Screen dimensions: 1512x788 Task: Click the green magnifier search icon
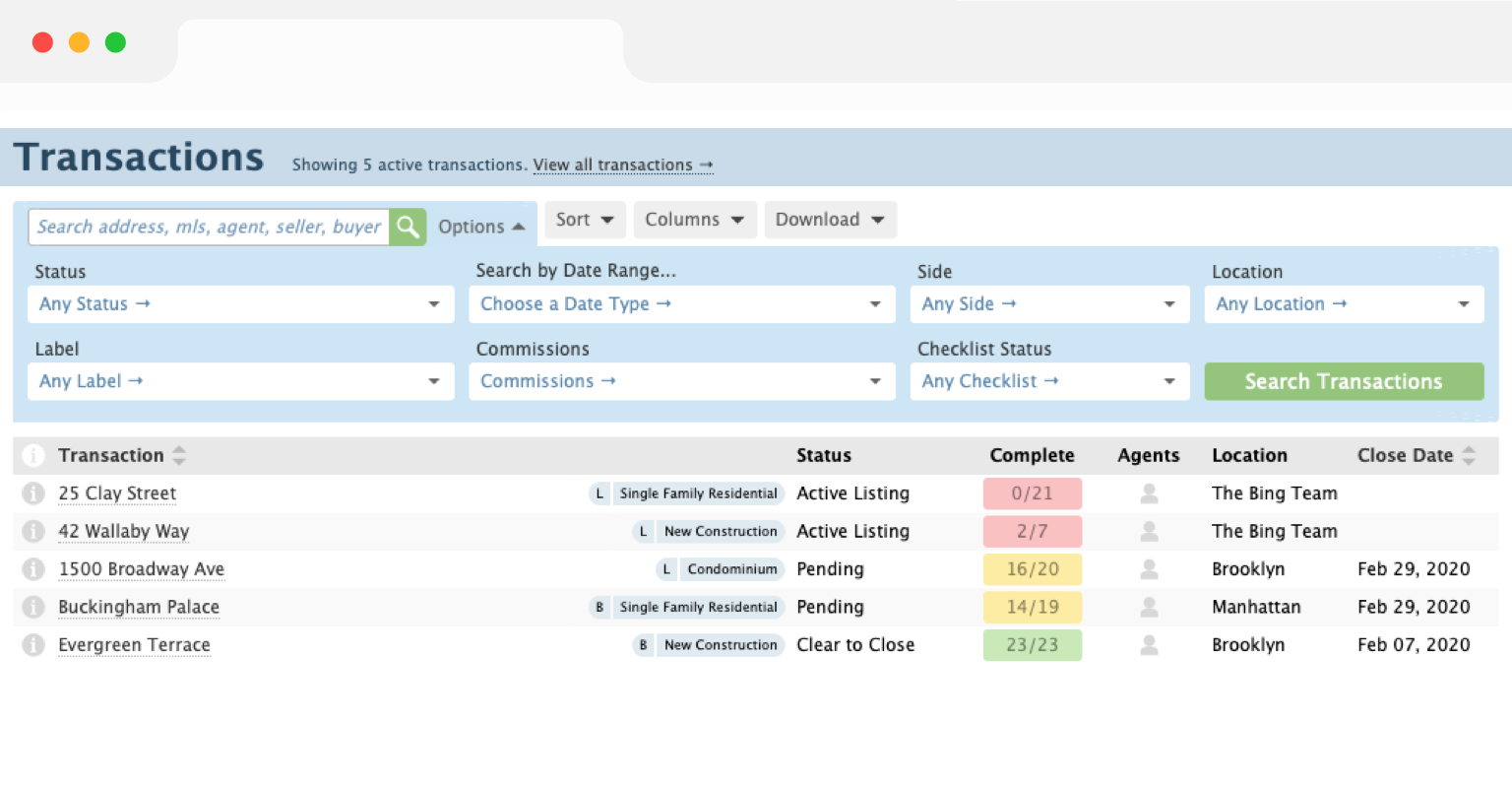click(x=408, y=227)
